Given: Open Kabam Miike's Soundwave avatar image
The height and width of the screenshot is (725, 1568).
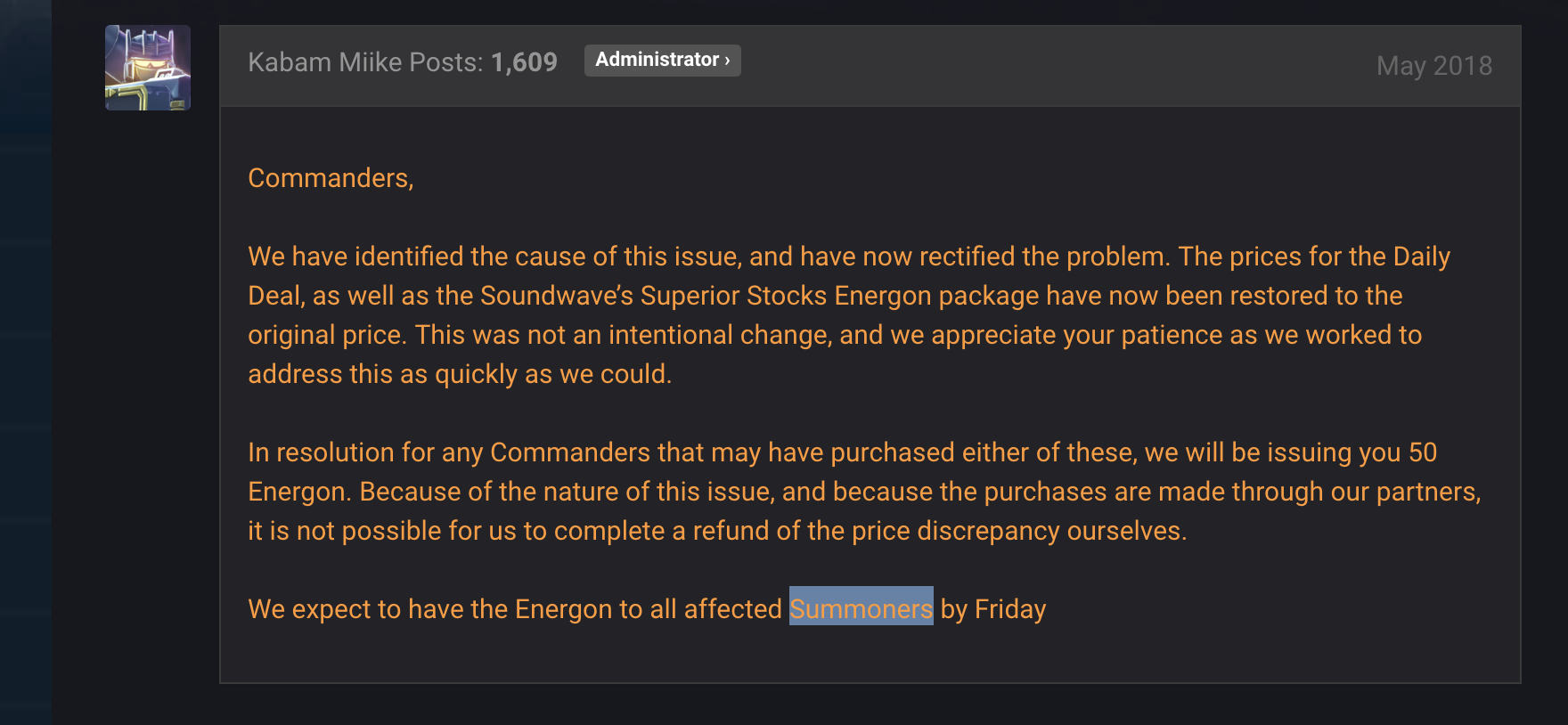Looking at the screenshot, I should pyautogui.click(x=148, y=68).
